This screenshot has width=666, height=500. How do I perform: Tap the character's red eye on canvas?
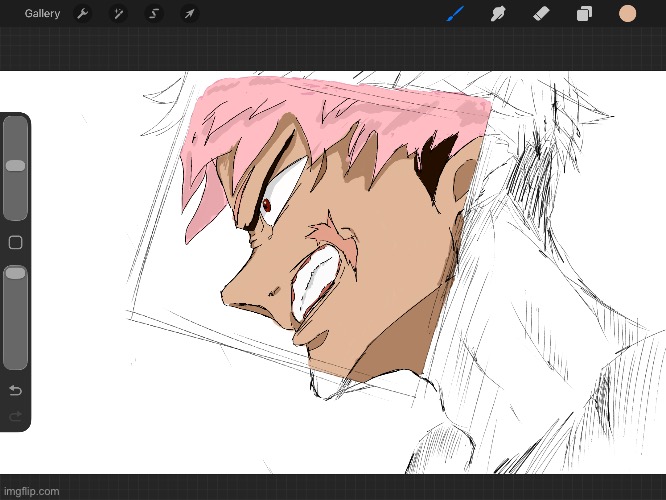(268, 206)
